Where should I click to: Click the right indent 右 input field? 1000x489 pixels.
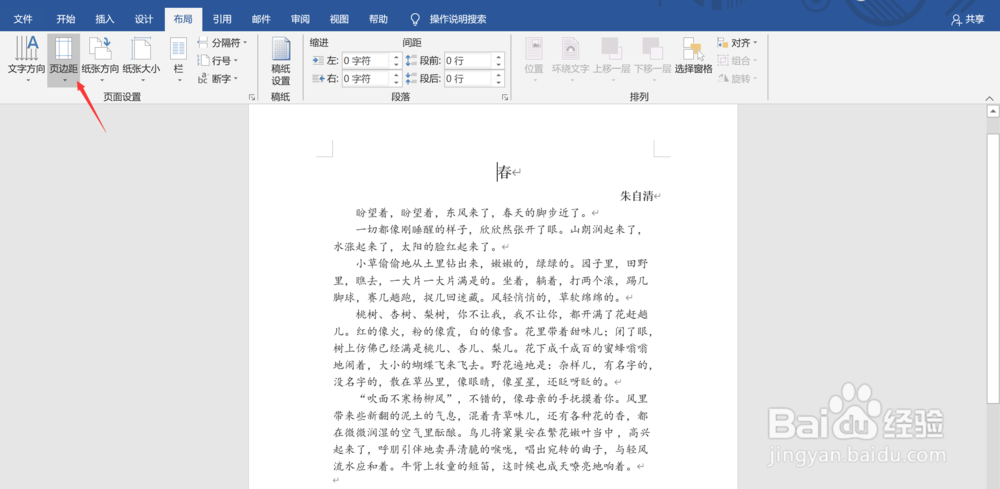tap(365, 78)
